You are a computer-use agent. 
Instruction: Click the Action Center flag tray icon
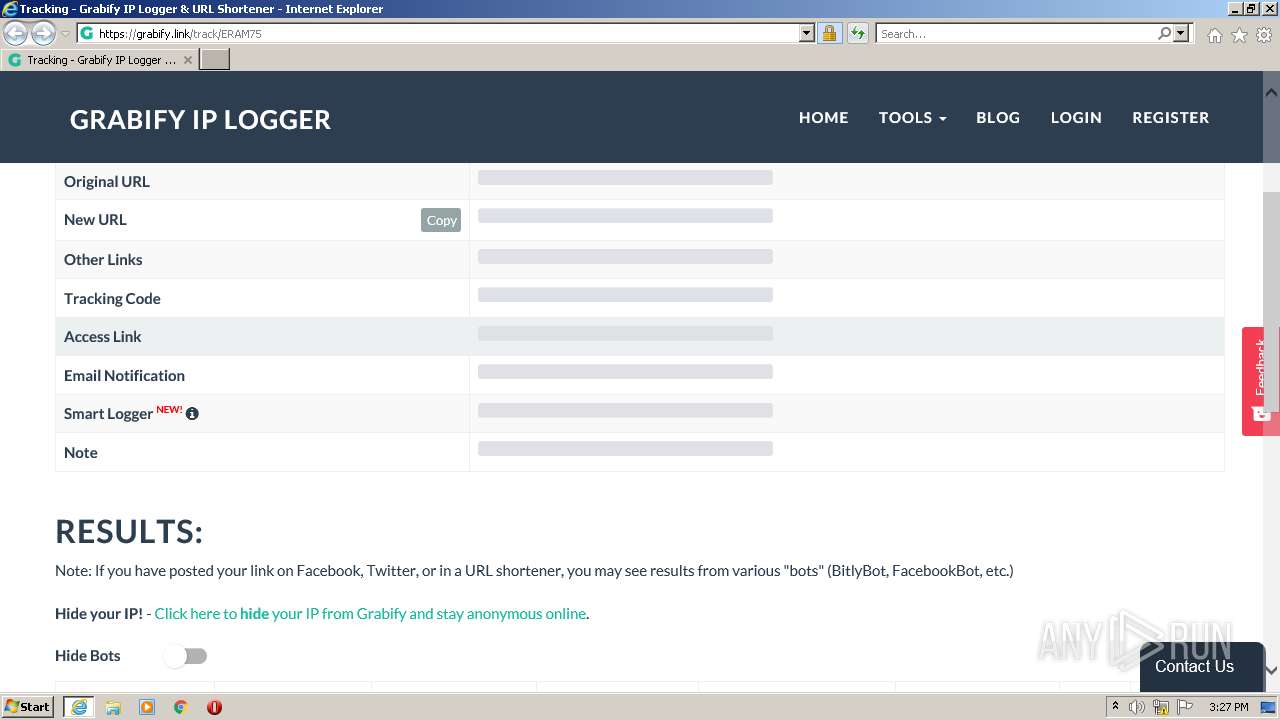pos(1185,707)
